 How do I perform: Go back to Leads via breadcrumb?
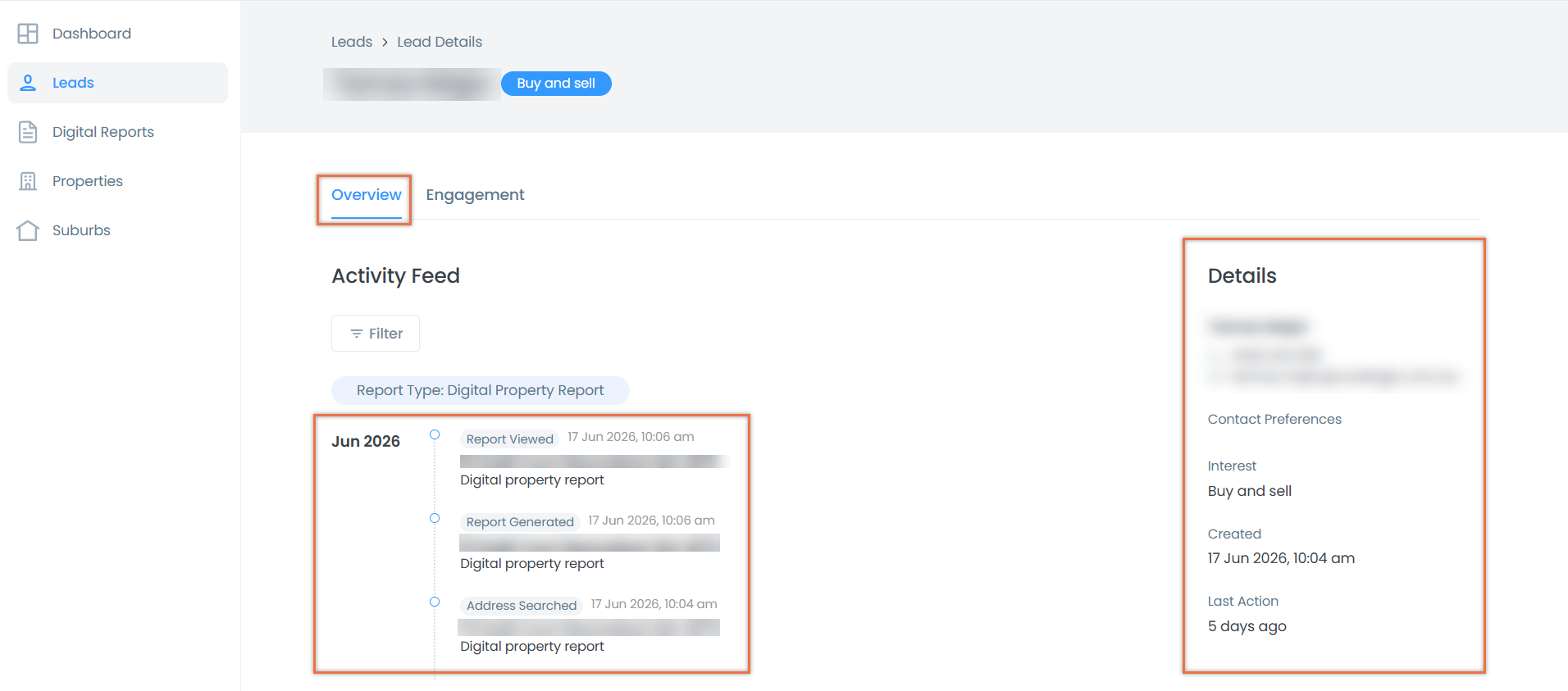tap(352, 42)
